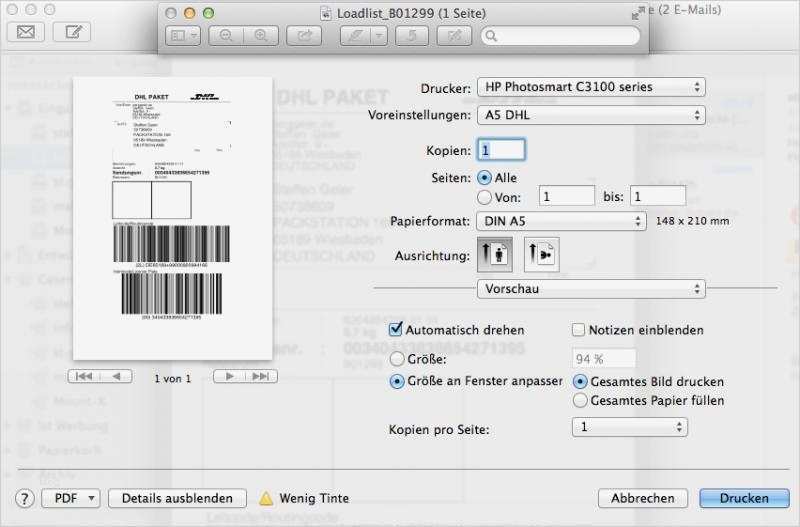This screenshot has width=800, height=527.
Task: Click the search field in Preview toolbar
Action: (560, 36)
